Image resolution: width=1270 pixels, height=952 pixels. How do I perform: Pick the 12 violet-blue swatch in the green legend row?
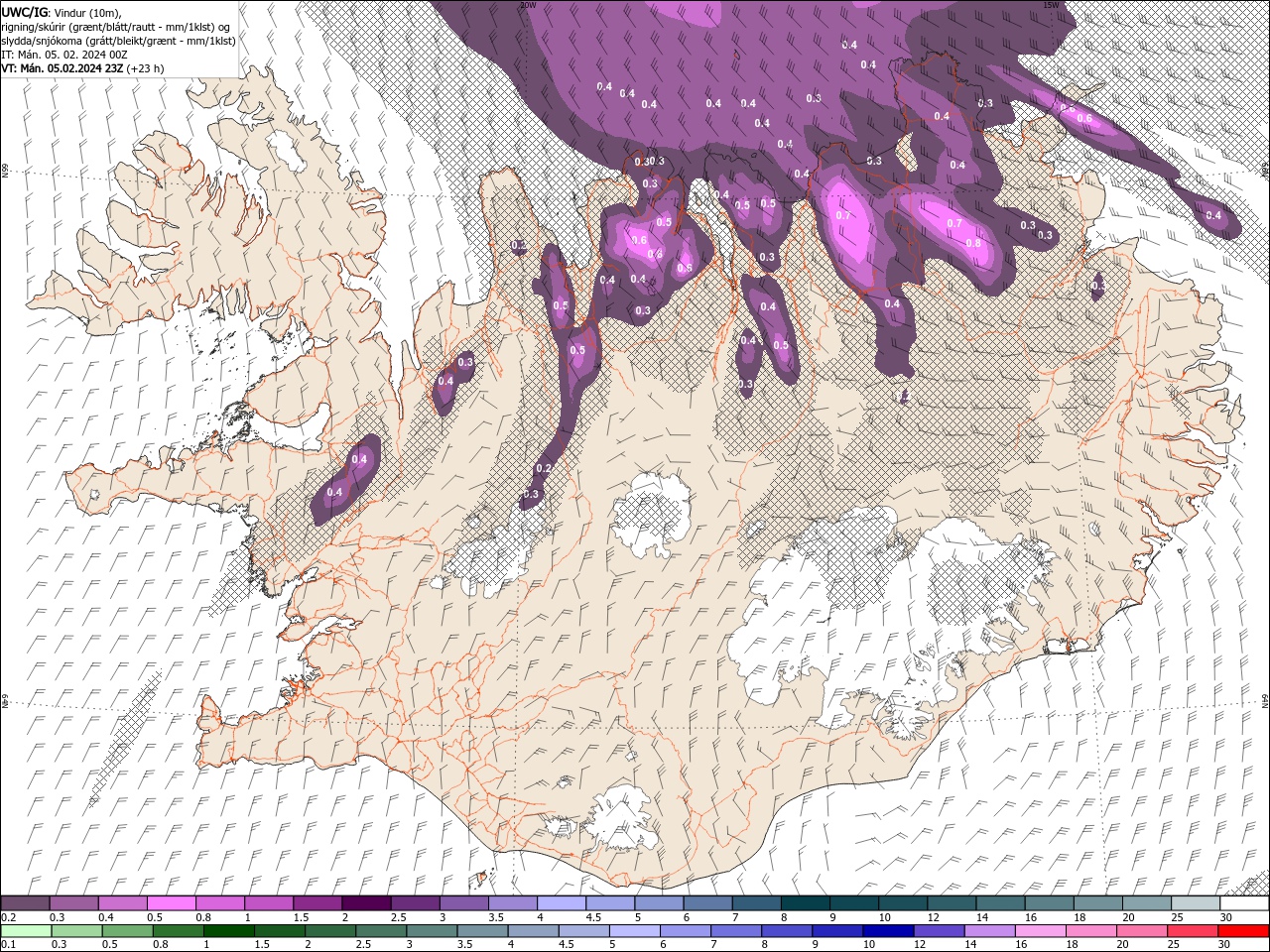click(940, 931)
